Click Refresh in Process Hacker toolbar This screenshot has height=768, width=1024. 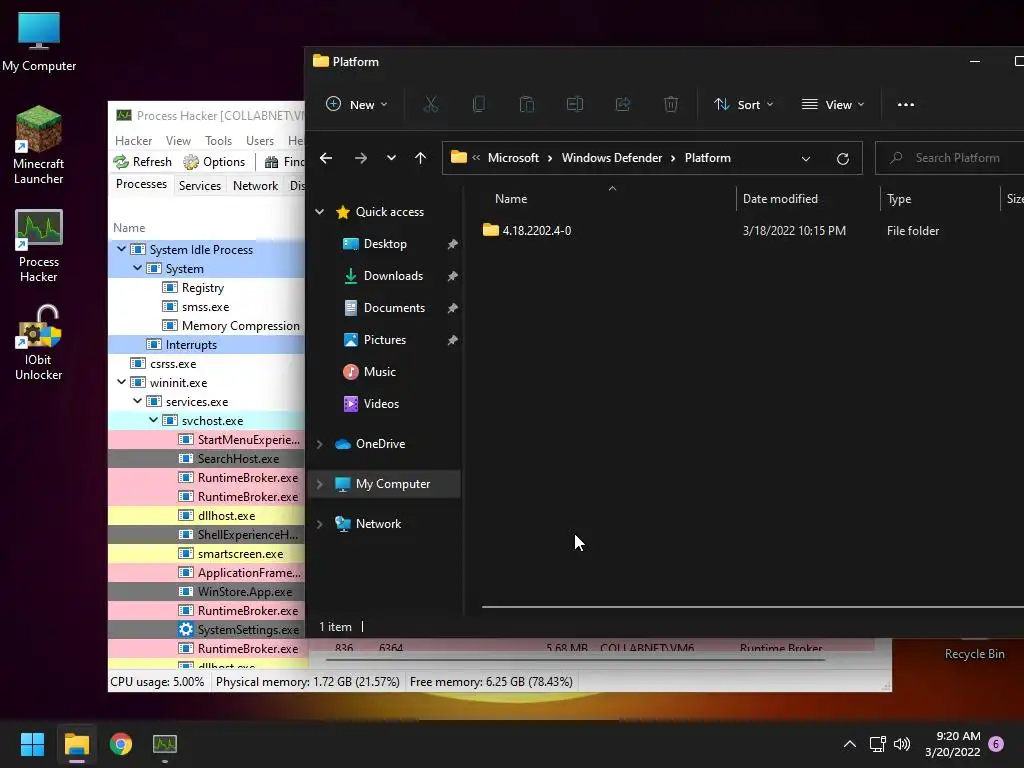[142, 161]
